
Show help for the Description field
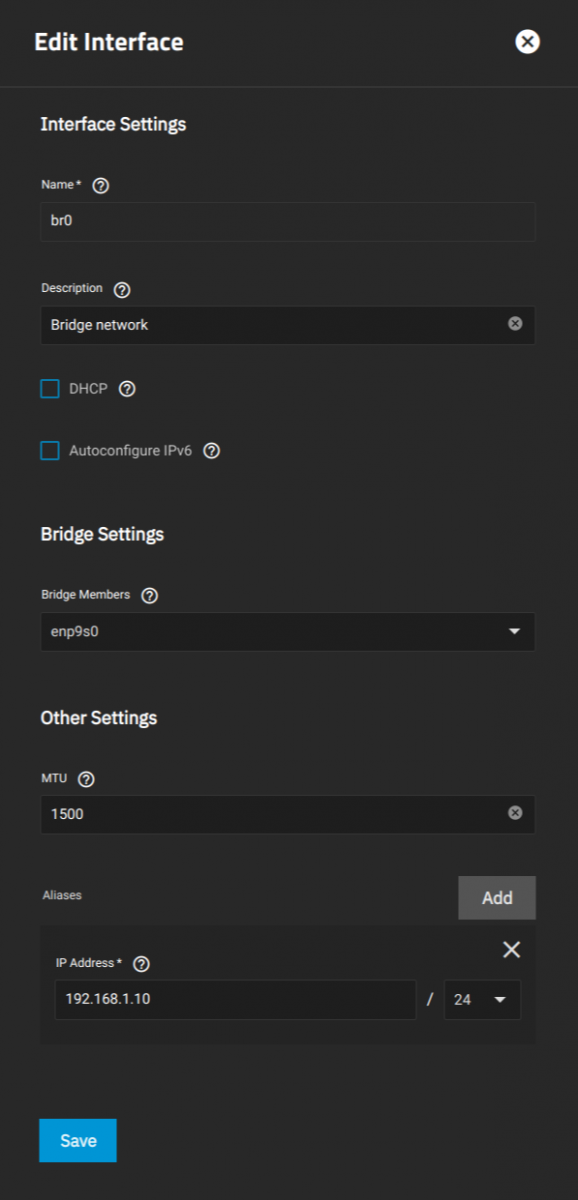(122, 290)
